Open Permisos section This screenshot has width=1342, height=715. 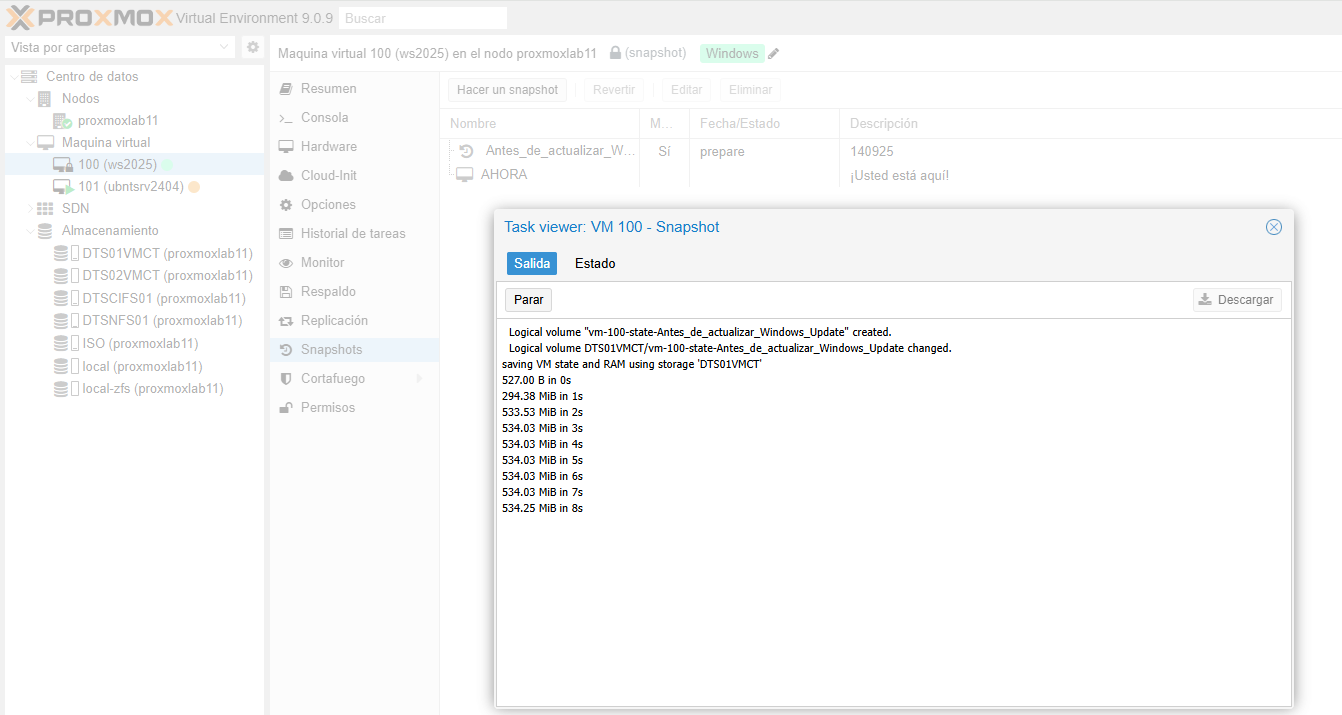click(x=354, y=407)
